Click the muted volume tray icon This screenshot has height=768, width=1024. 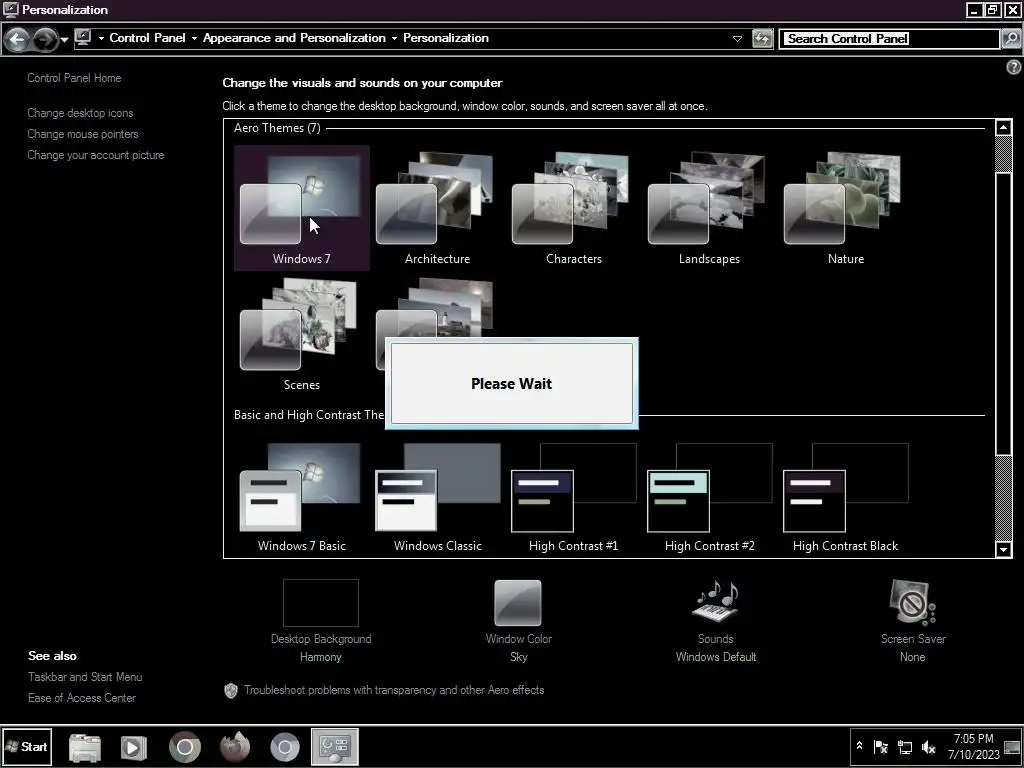point(928,746)
